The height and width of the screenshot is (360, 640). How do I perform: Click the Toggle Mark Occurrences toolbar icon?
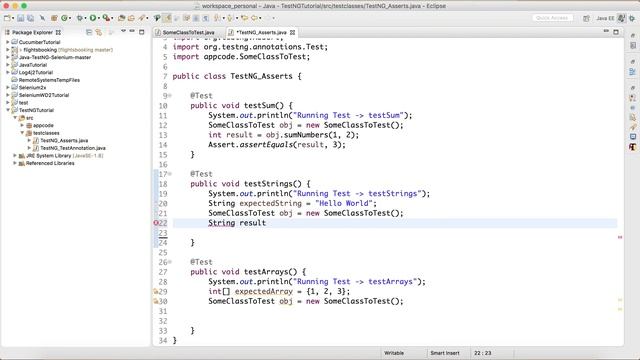167,18
